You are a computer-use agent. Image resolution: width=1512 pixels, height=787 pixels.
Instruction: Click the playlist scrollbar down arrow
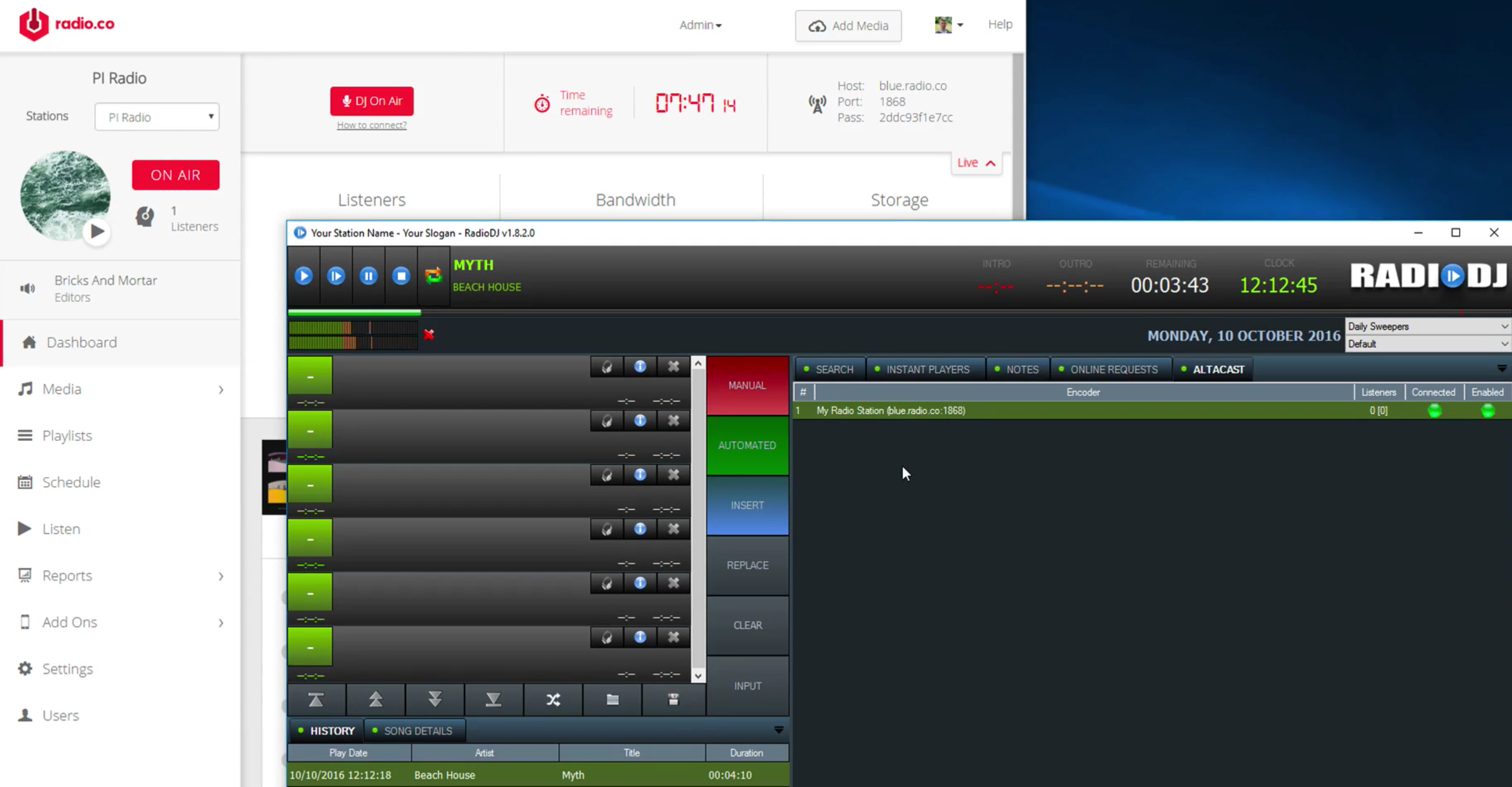point(698,676)
